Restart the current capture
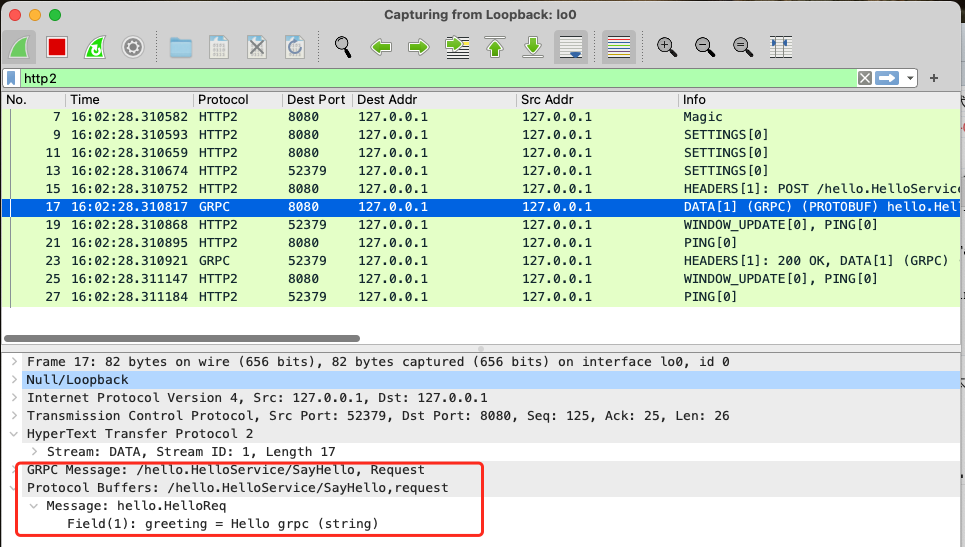 (95, 47)
